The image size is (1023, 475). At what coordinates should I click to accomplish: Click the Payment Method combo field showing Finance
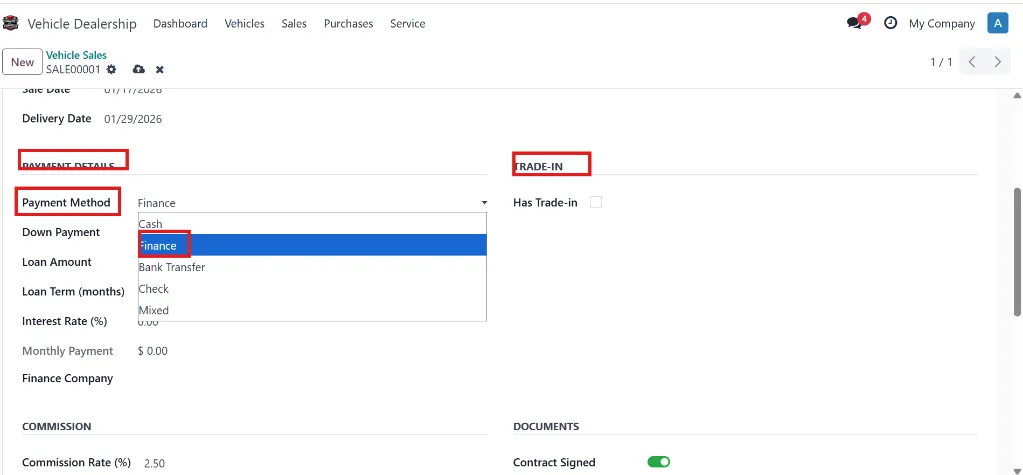312,203
